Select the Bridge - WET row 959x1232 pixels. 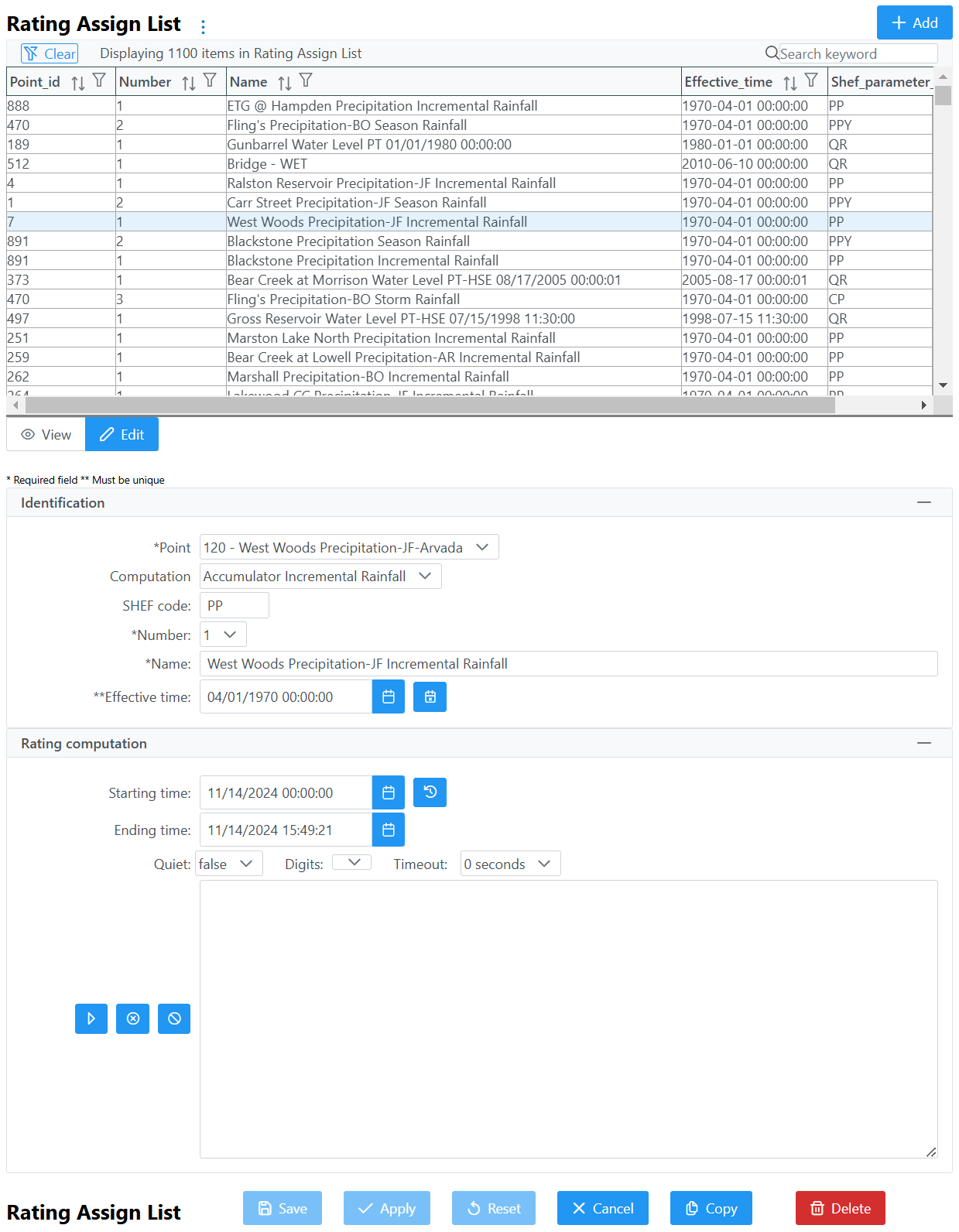coord(469,164)
